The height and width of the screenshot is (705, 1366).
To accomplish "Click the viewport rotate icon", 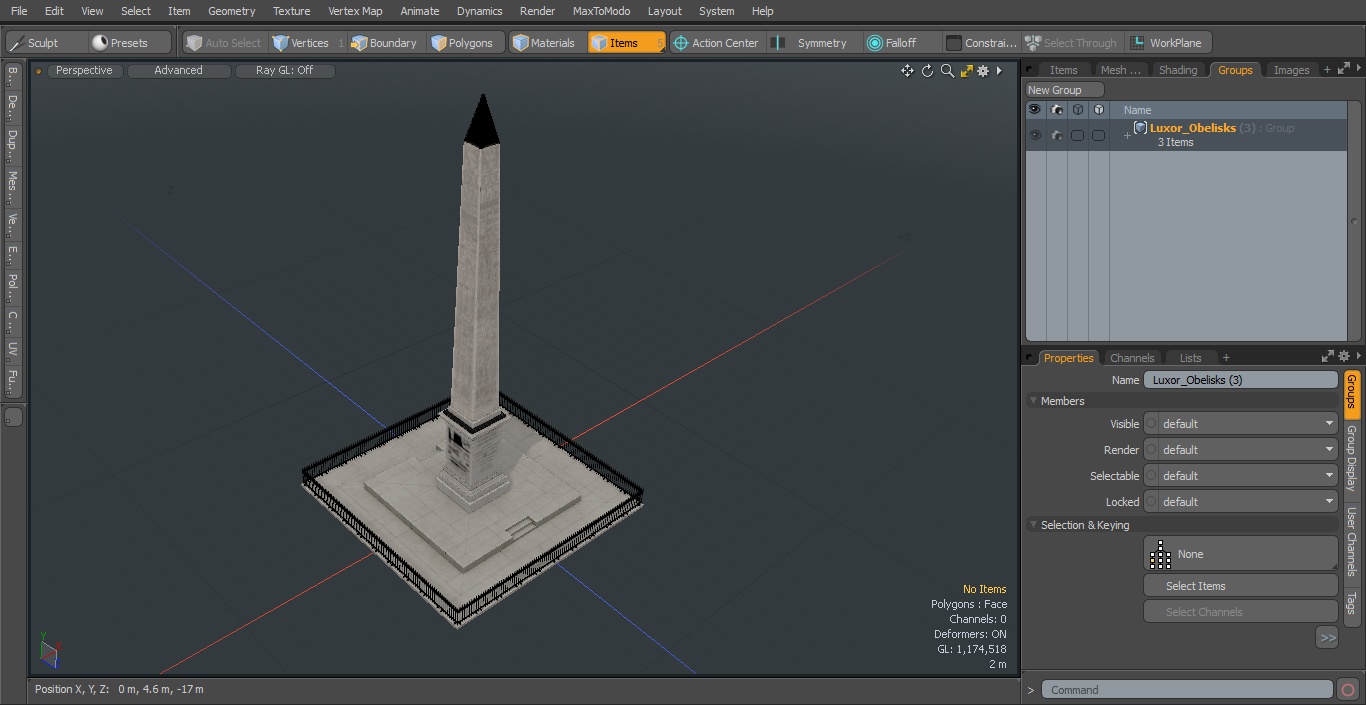I will coord(927,71).
